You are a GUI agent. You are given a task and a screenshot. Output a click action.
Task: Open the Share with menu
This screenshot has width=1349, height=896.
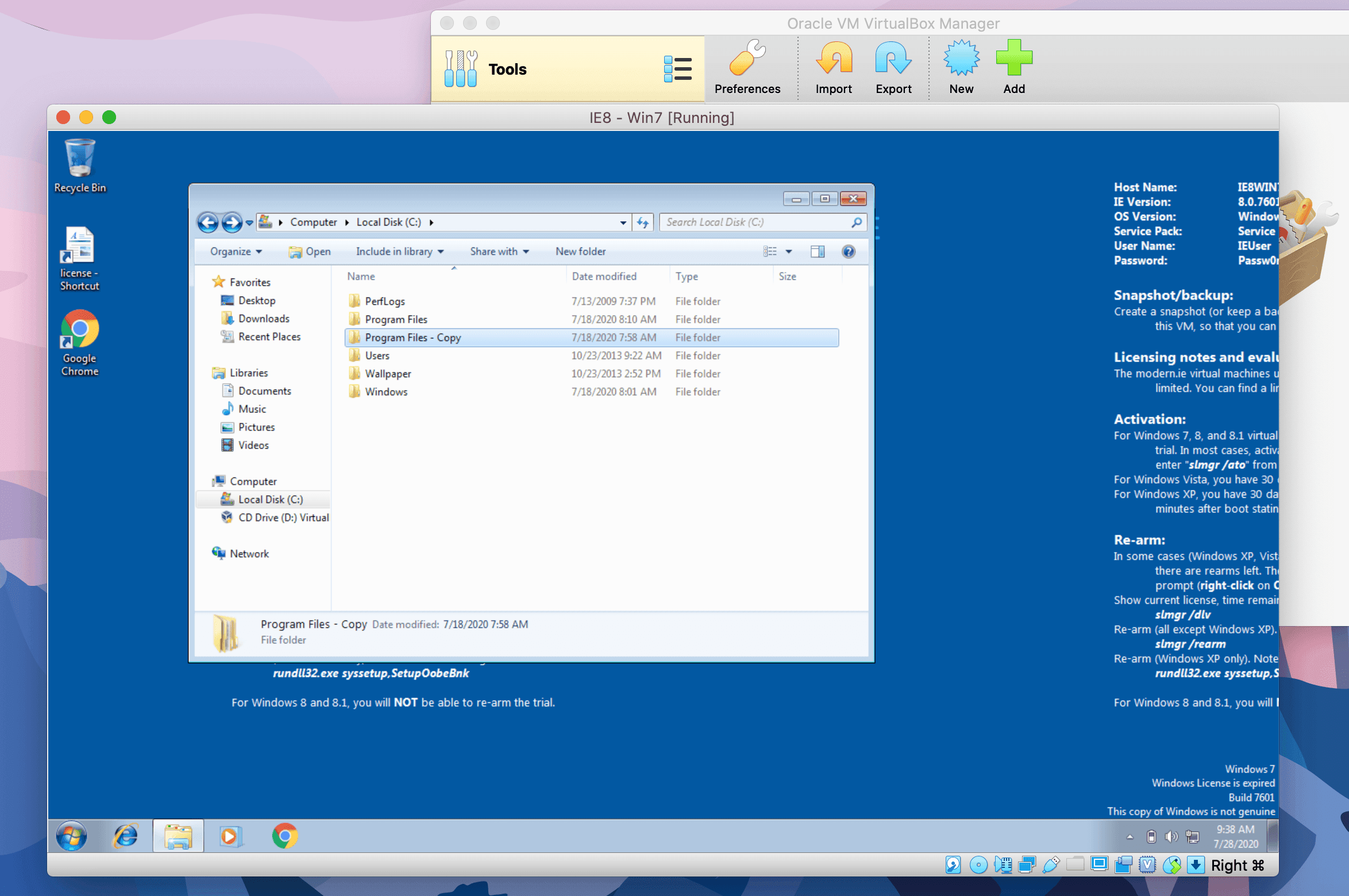[499, 252]
